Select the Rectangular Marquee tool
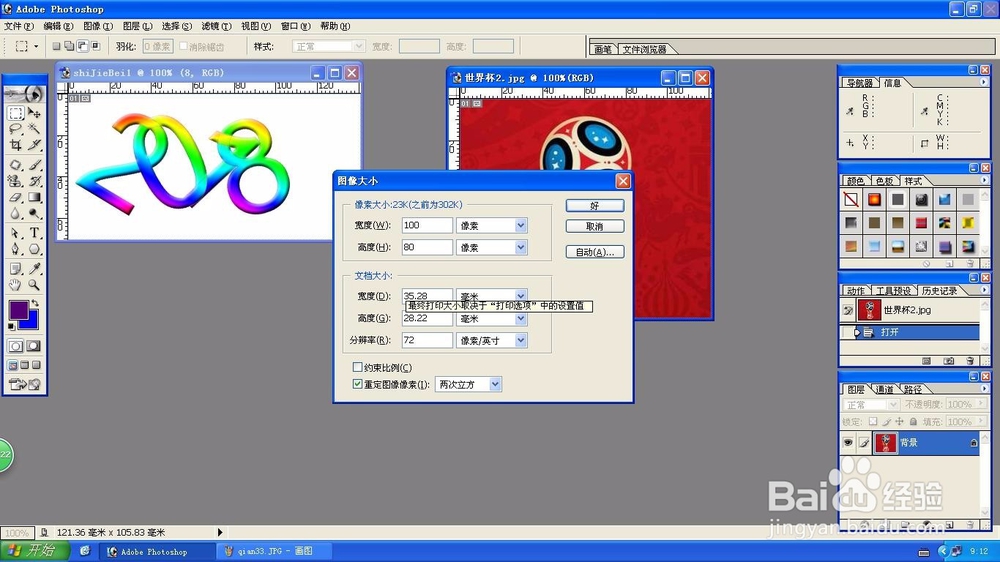Screen dimensions: 1000x562 click(x=16, y=114)
